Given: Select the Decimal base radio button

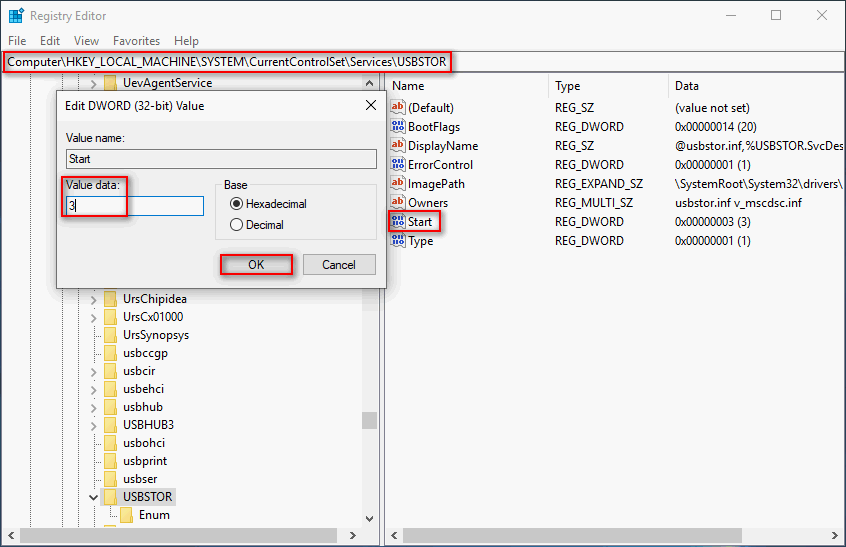Looking at the screenshot, I should 236,224.
